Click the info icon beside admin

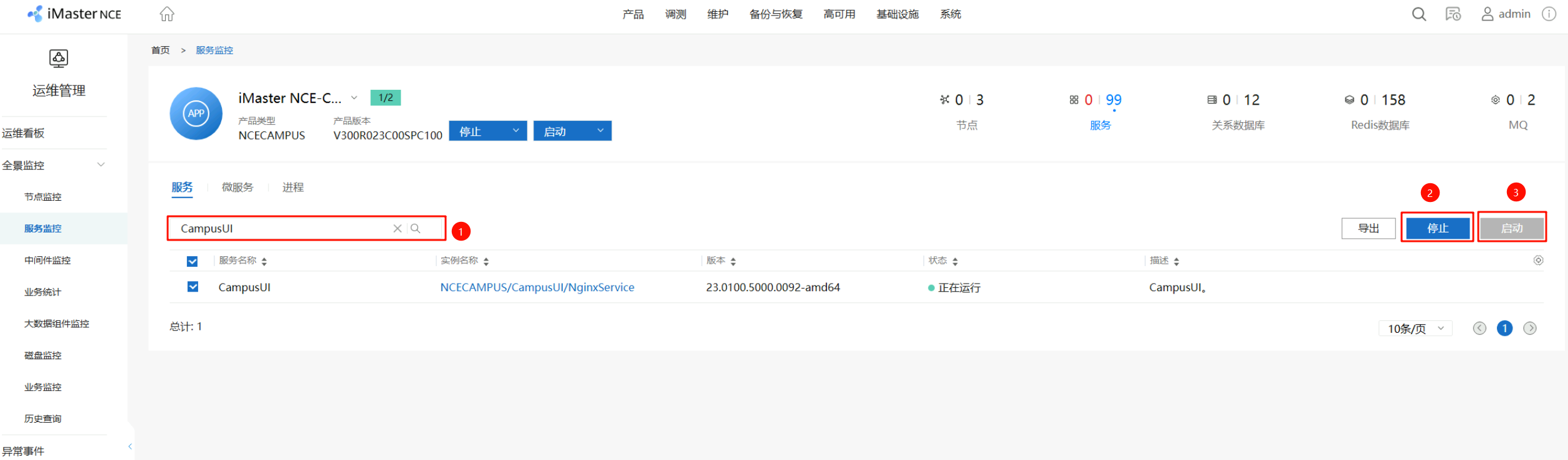point(1549,14)
